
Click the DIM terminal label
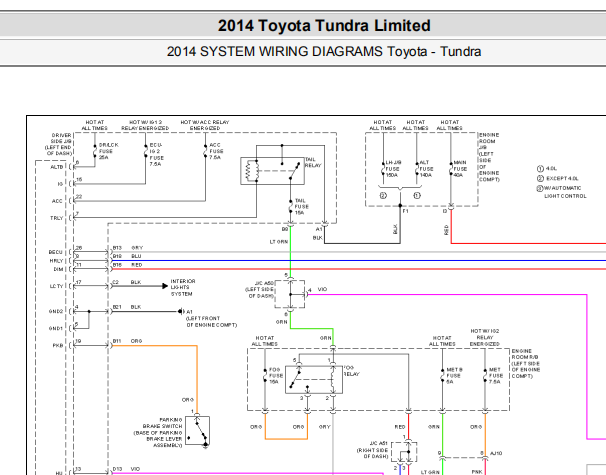[58, 269]
